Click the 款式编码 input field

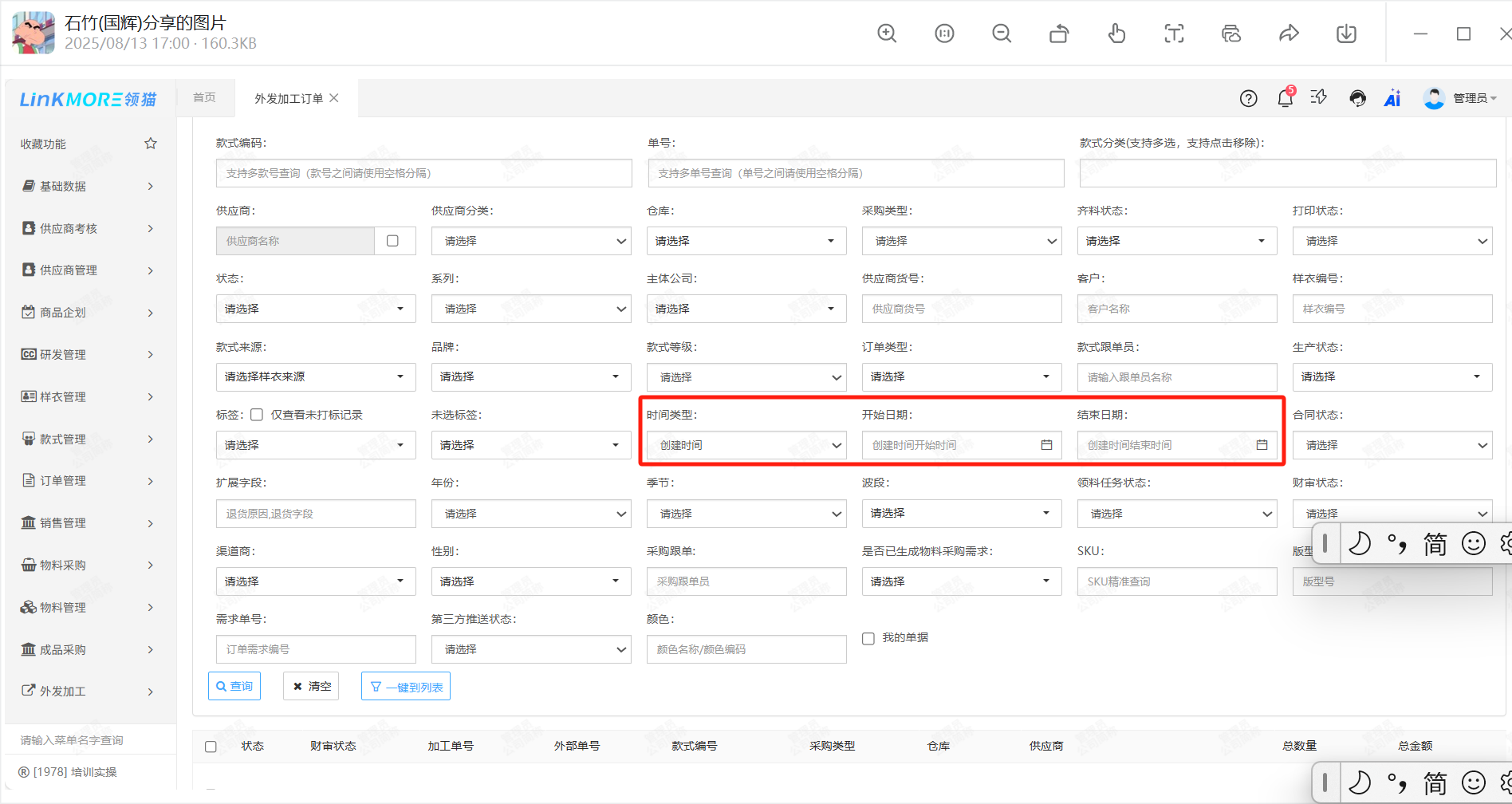coord(423,173)
